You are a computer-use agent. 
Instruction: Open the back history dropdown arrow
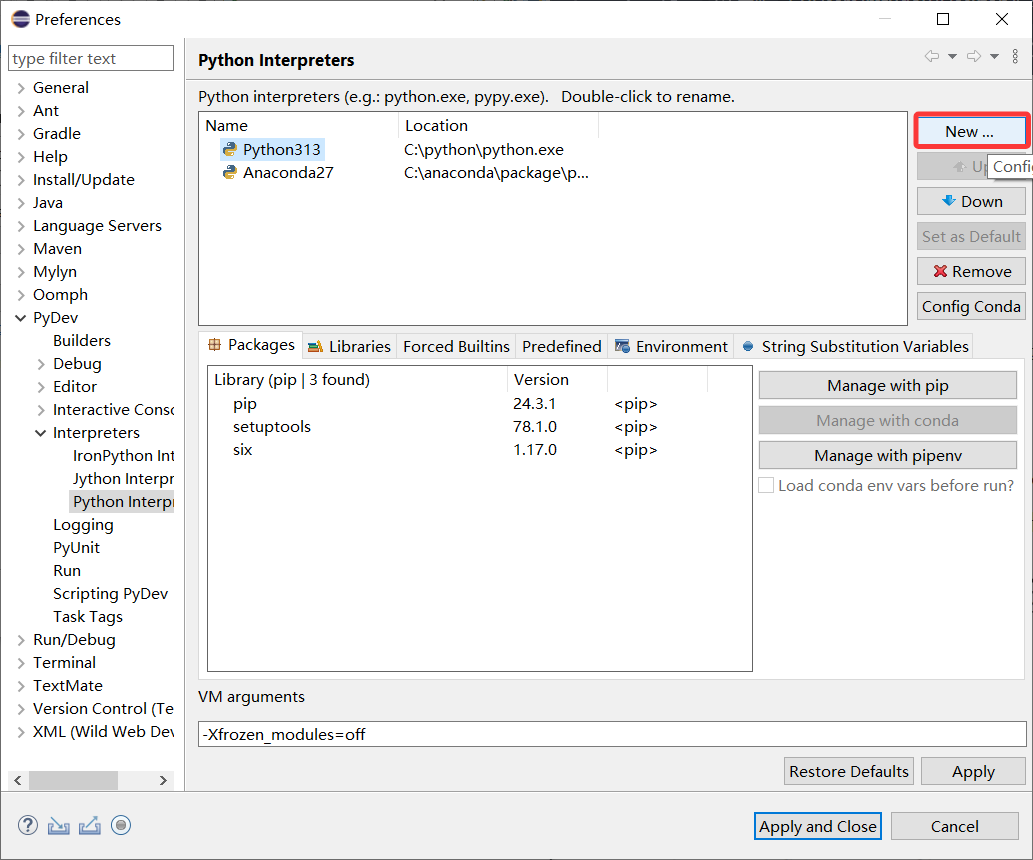(x=952, y=57)
